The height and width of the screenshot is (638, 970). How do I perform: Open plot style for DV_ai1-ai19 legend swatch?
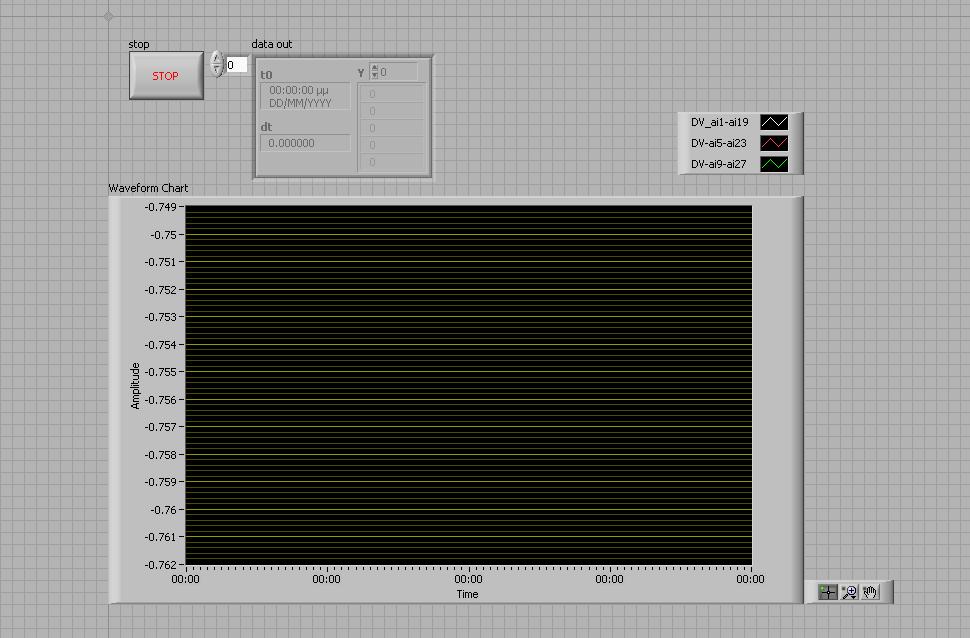[x=774, y=122]
